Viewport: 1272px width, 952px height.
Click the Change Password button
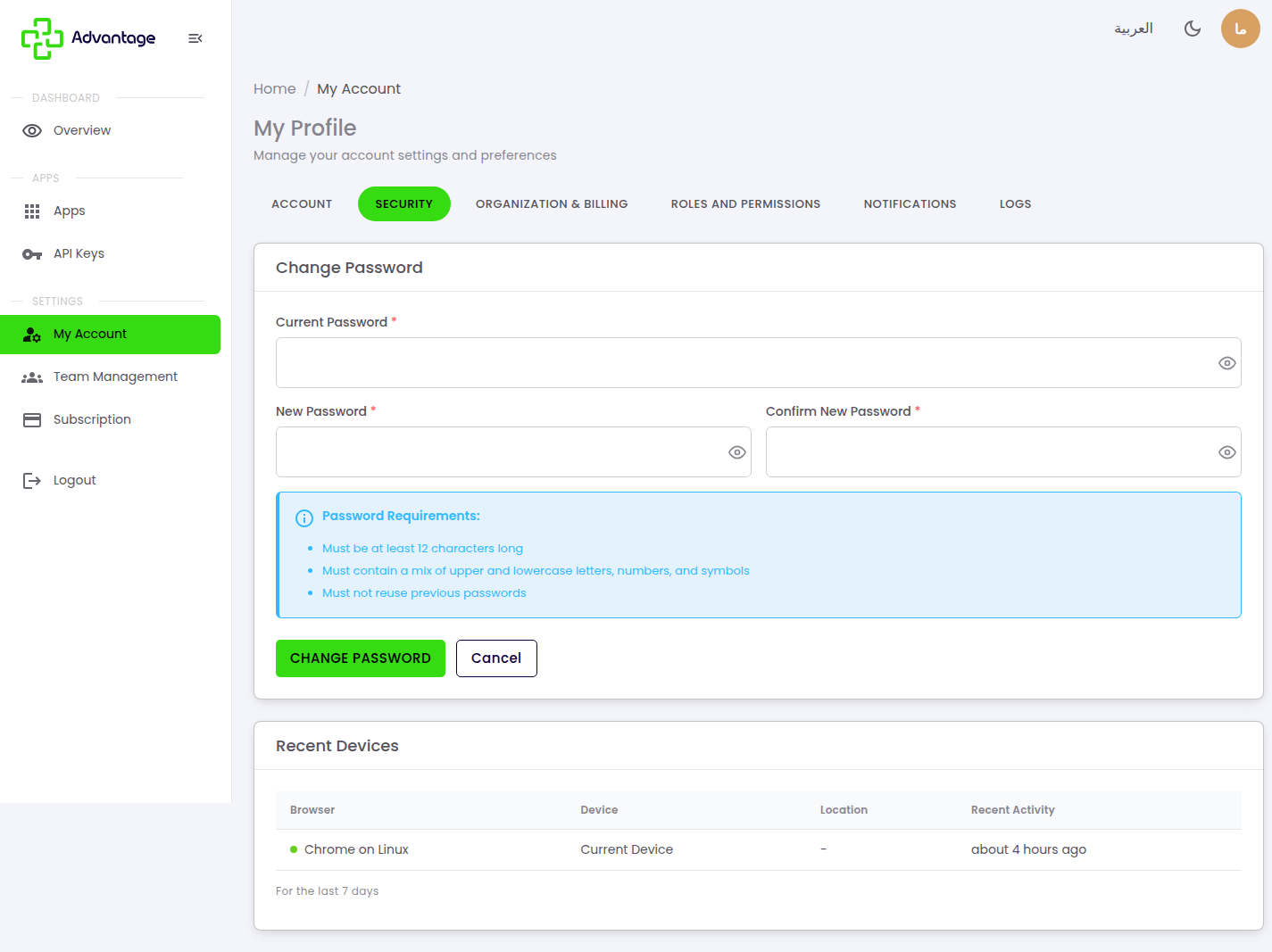pyautogui.click(x=361, y=658)
